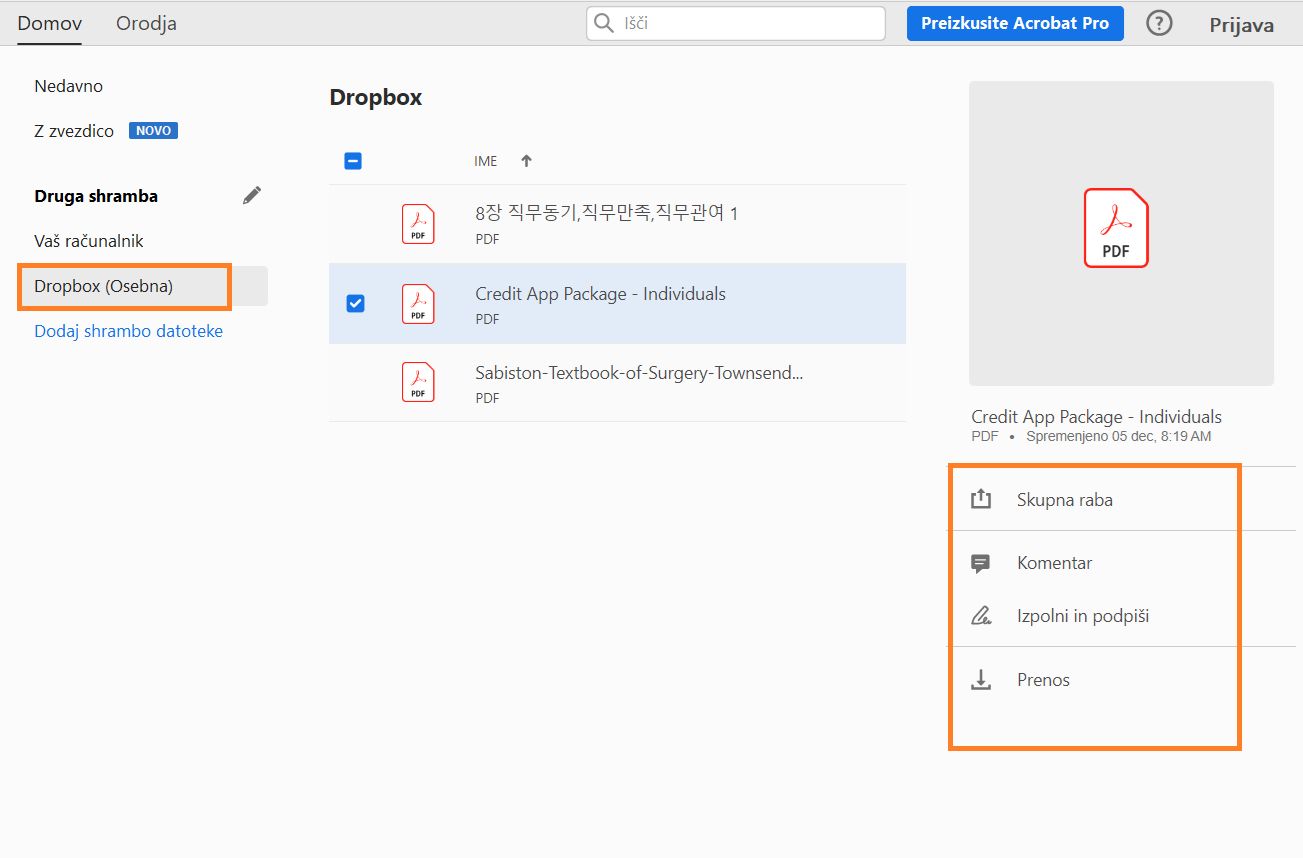
Task: Switch to the Orodja tab
Action: coord(145,22)
